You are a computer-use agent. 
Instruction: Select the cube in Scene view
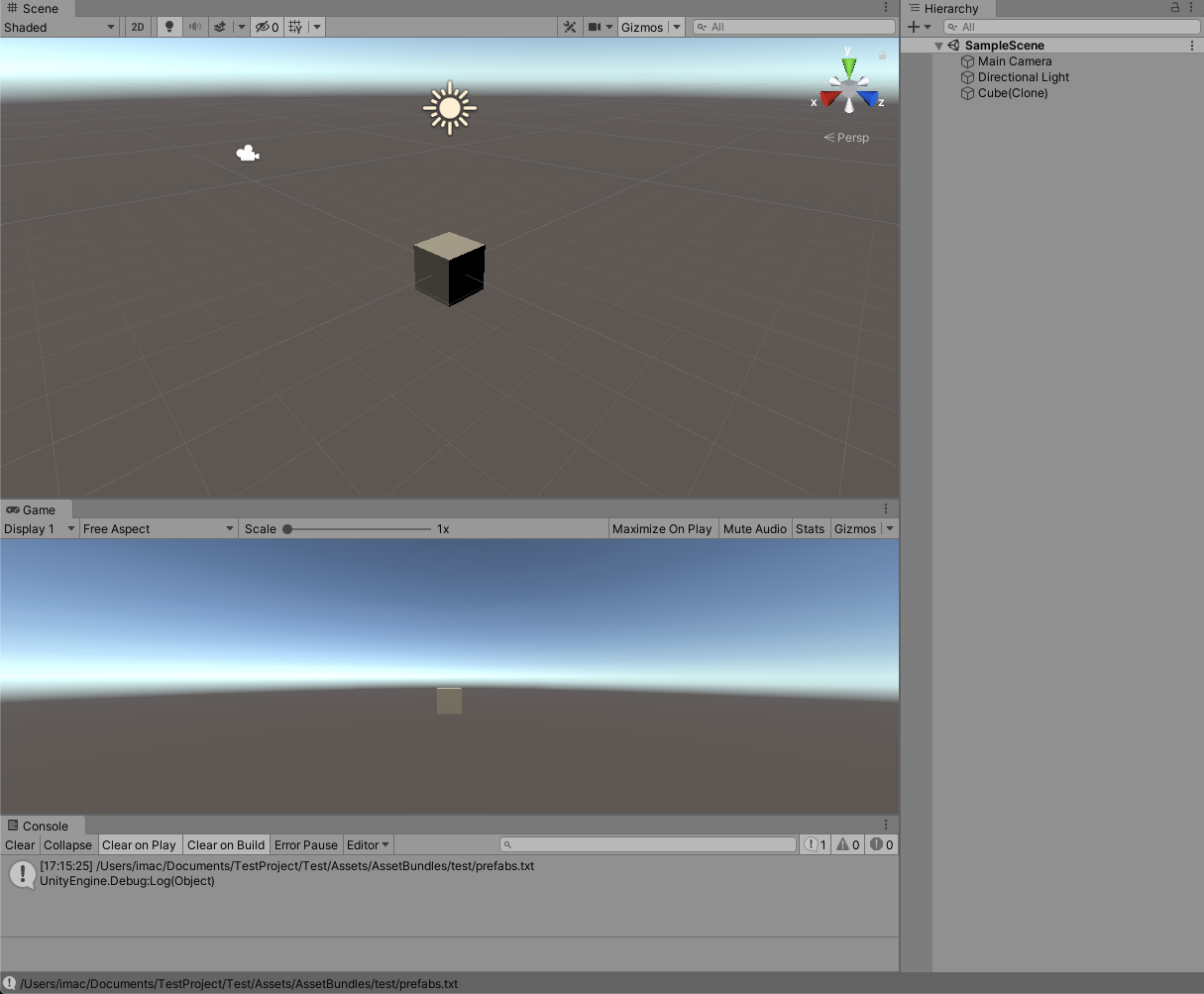tap(450, 269)
